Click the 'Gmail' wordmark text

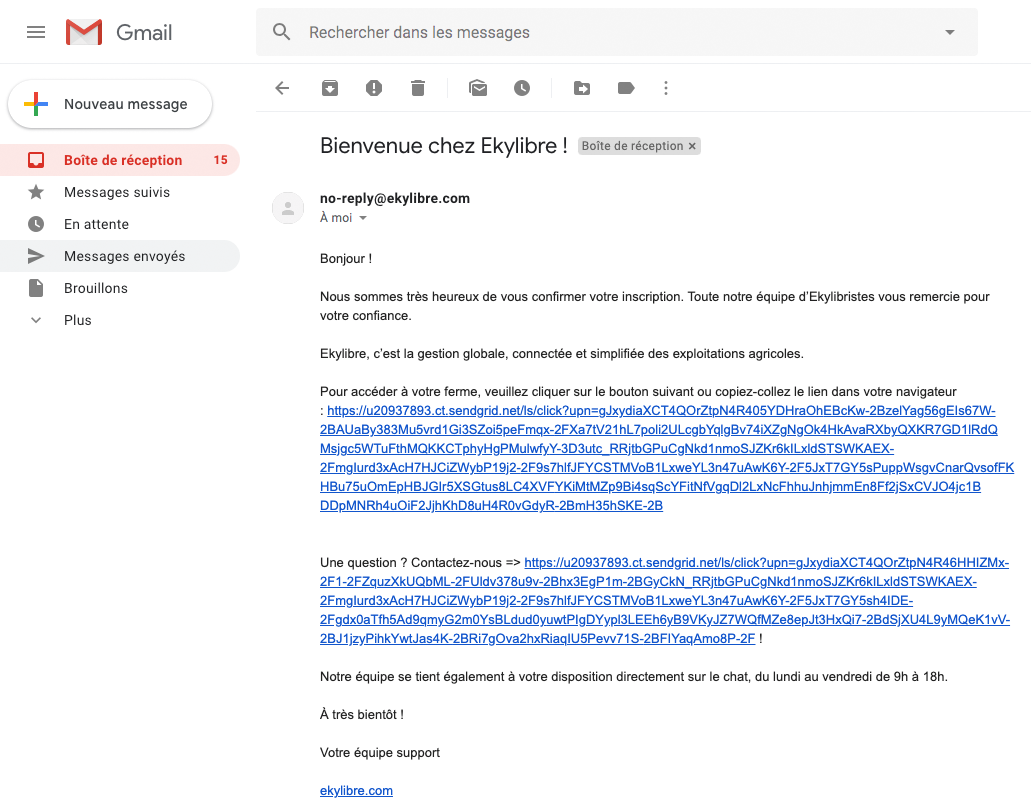(144, 32)
